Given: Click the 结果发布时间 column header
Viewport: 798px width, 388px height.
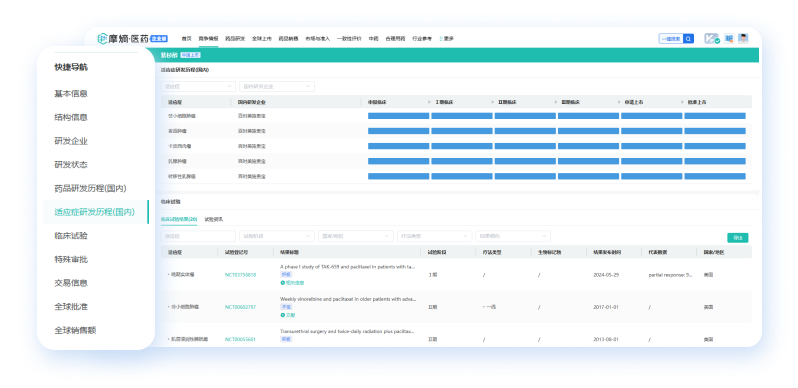Looking at the screenshot, I should point(607,252).
